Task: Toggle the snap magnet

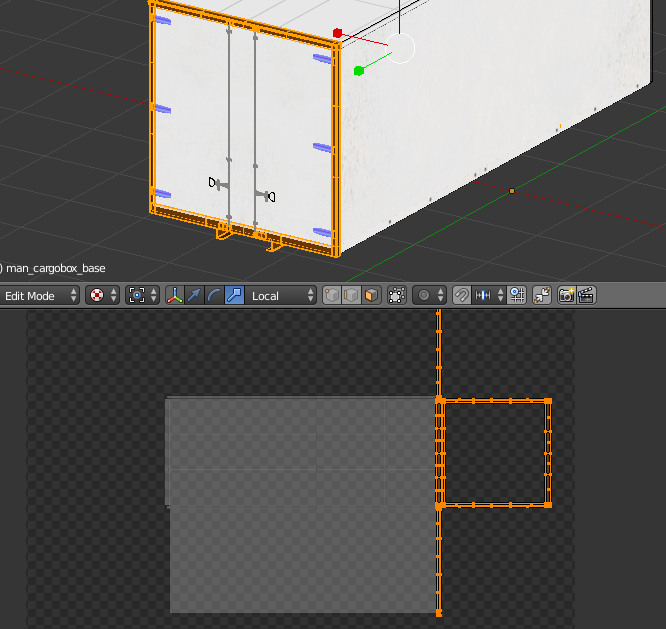Action: click(x=461, y=295)
